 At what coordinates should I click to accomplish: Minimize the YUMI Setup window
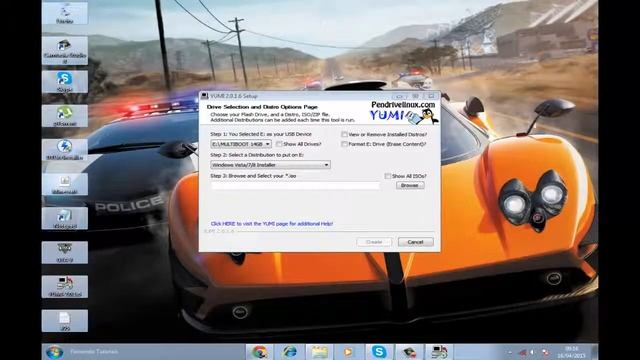point(400,96)
